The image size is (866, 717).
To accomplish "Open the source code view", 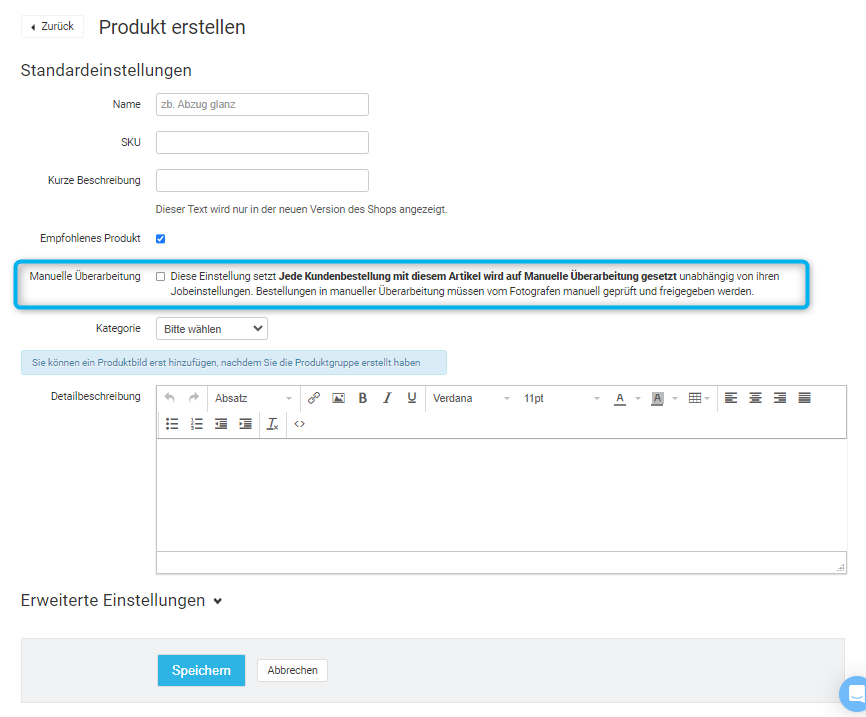I will [299, 424].
